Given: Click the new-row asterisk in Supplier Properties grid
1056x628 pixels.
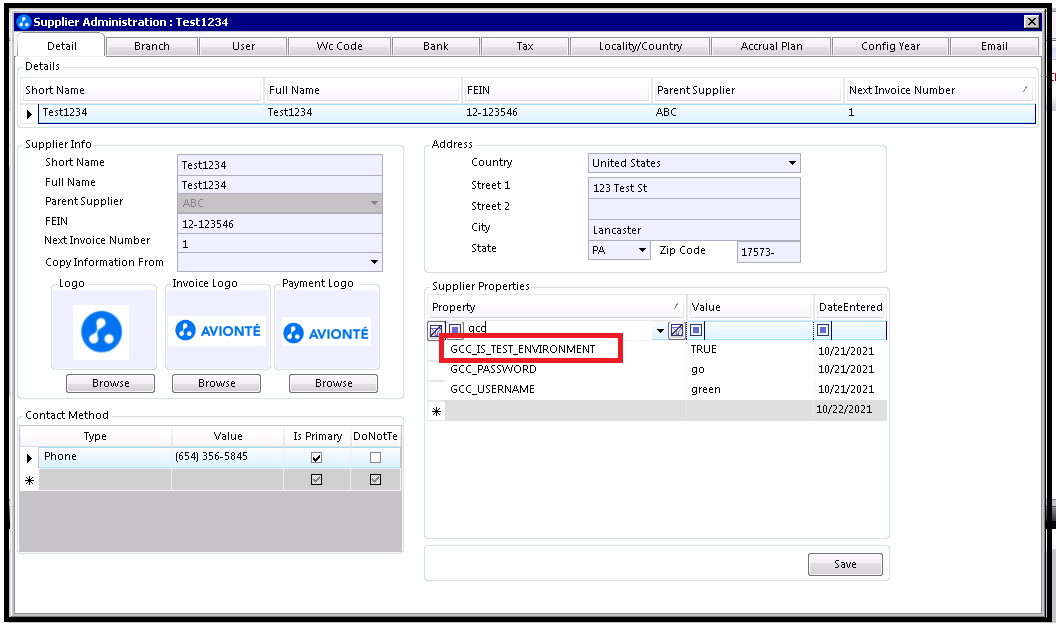Looking at the screenshot, I should point(436,410).
